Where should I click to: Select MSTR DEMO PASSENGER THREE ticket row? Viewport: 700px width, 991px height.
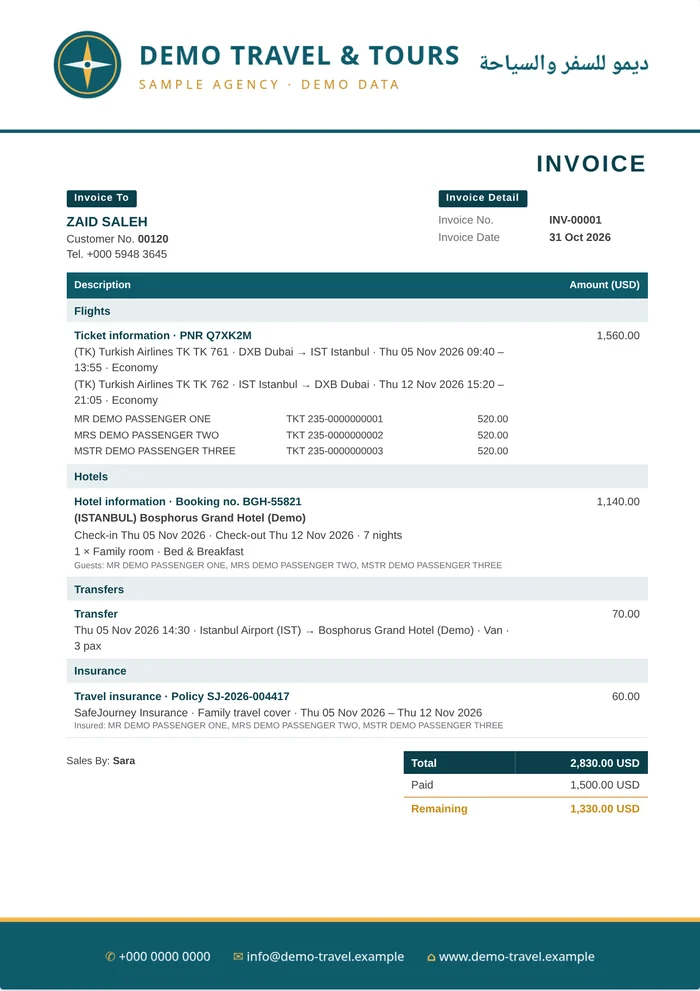click(291, 451)
